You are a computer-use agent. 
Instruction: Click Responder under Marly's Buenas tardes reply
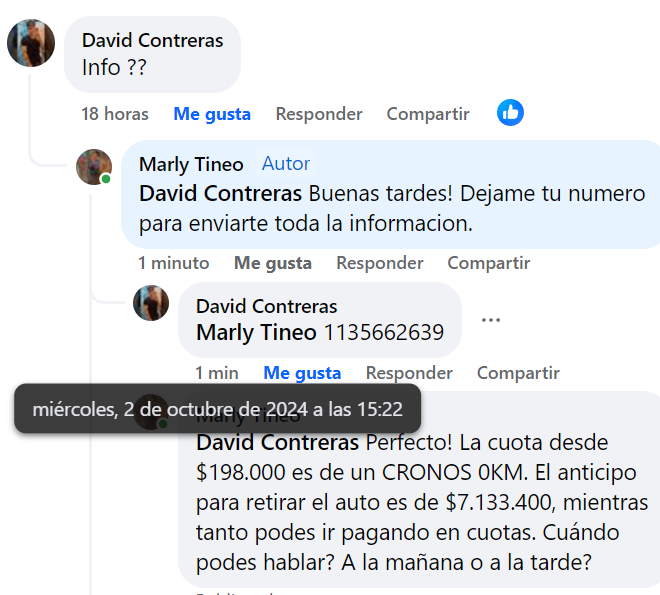380,263
